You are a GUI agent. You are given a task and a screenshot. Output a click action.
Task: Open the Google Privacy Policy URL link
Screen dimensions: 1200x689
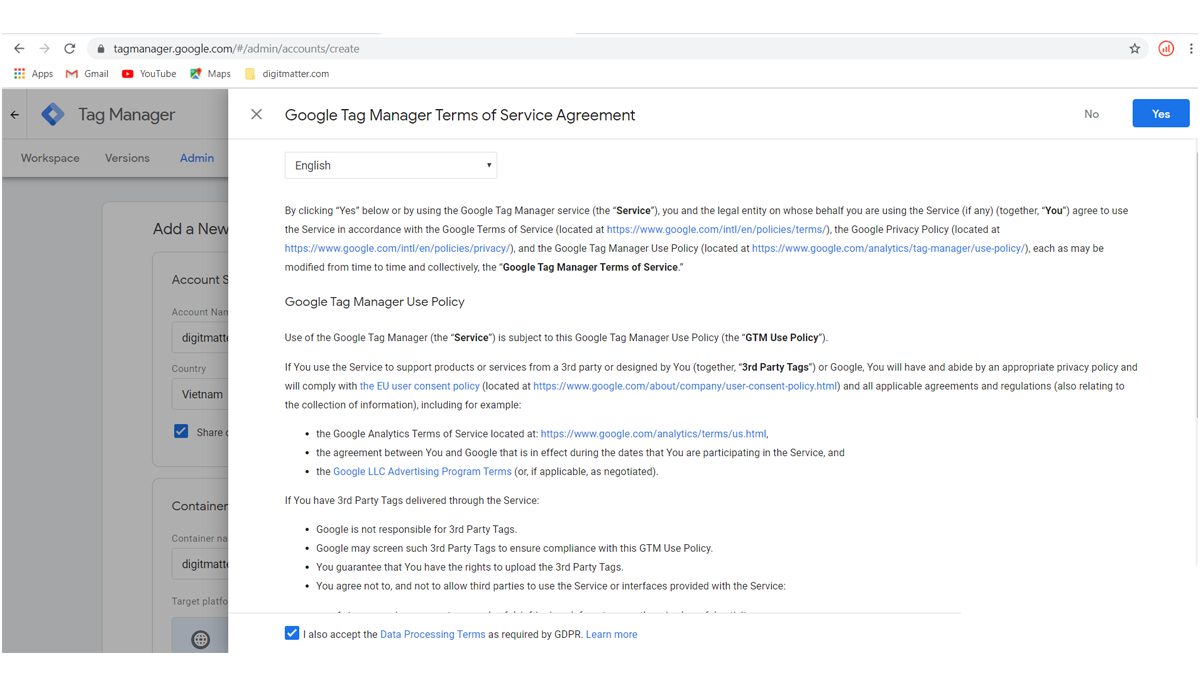pyautogui.click(x=399, y=248)
